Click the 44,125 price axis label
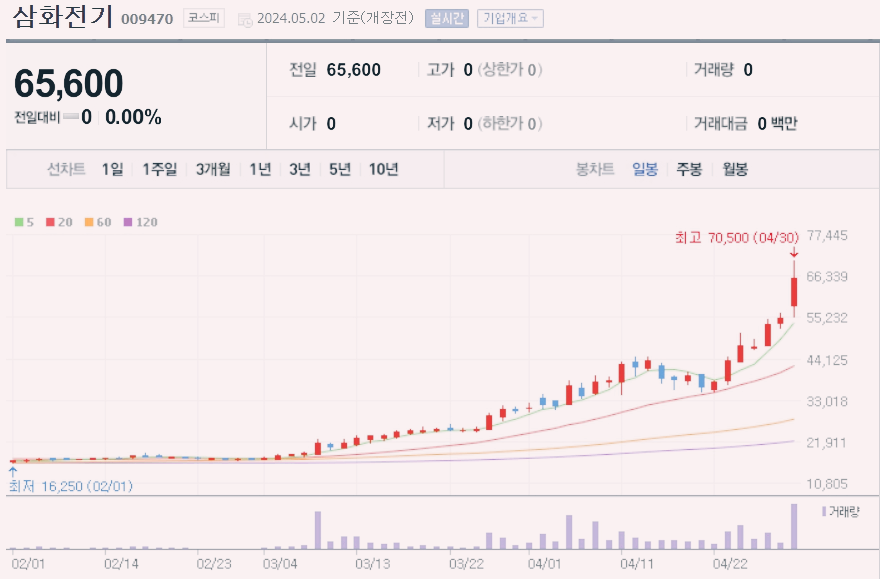Viewport: 880px width, 579px height. [x=827, y=360]
